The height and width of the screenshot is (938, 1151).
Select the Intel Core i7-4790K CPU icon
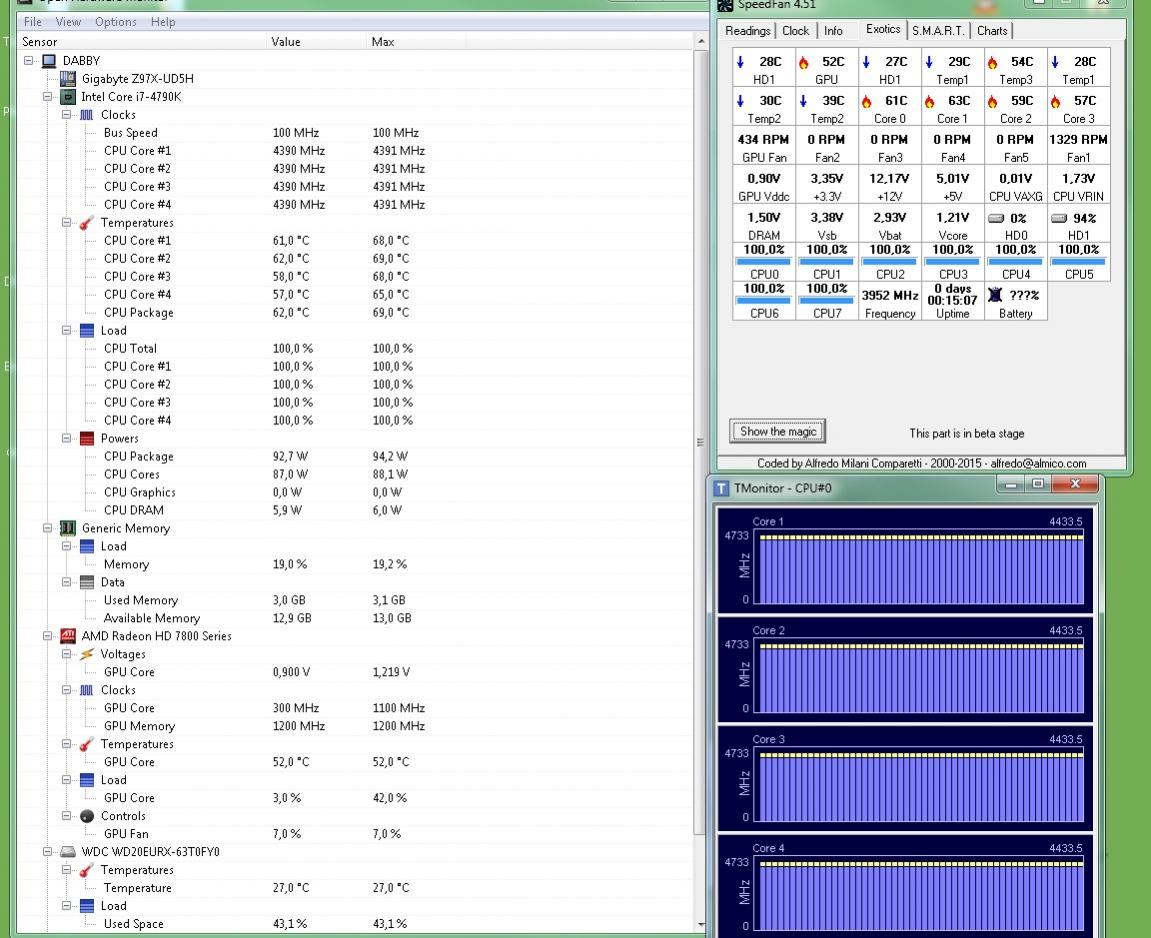point(68,97)
